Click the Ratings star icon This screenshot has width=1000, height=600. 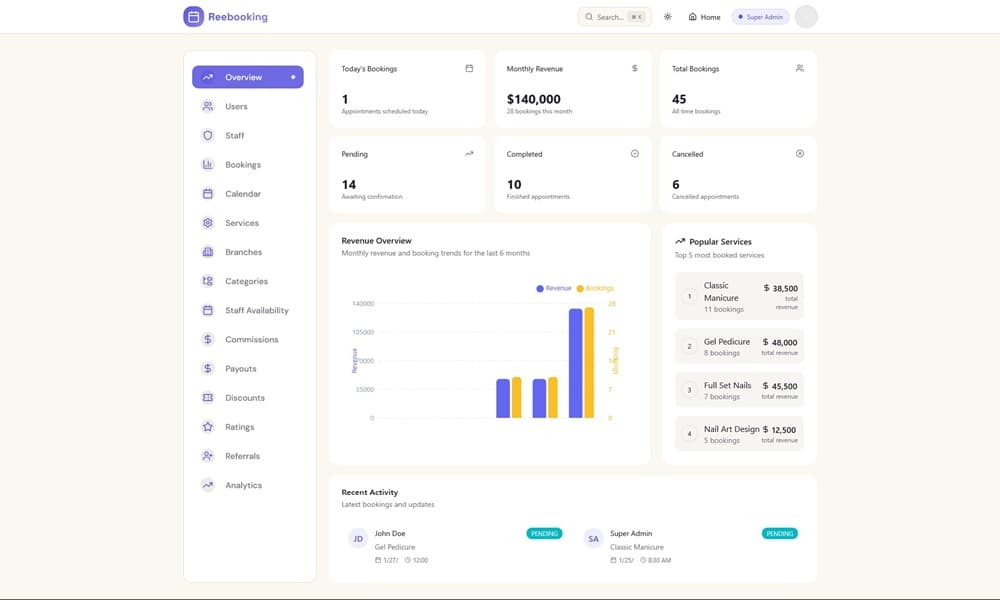(208, 427)
